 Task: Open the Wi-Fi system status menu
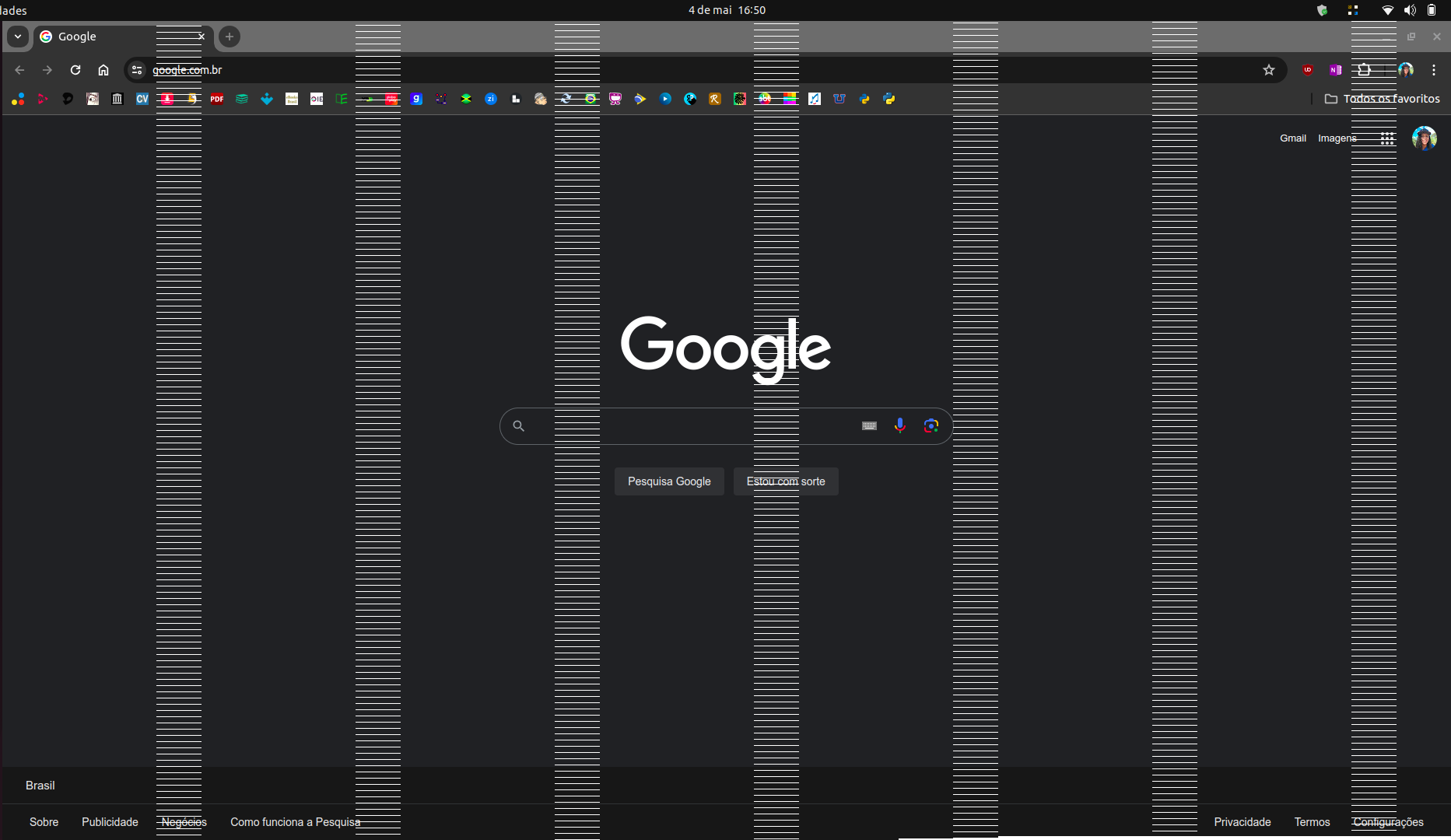(x=1387, y=10)
